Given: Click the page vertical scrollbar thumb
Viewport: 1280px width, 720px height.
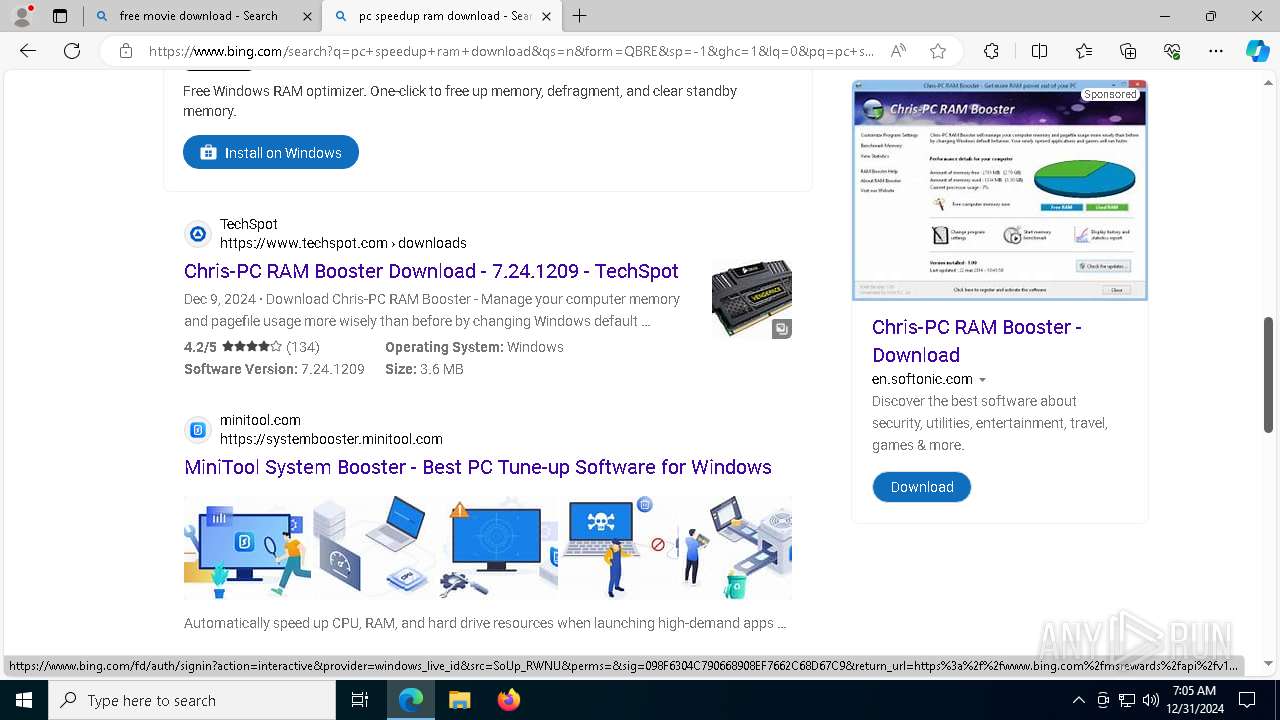Looking at the screenshot, I should click(1269, 375).
